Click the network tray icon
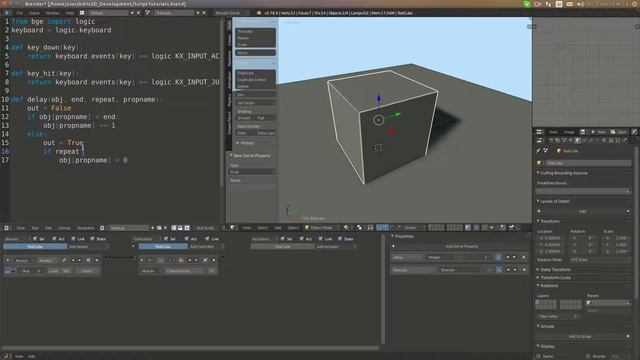This screenshot has width=640, height=360. coord(548,4)
